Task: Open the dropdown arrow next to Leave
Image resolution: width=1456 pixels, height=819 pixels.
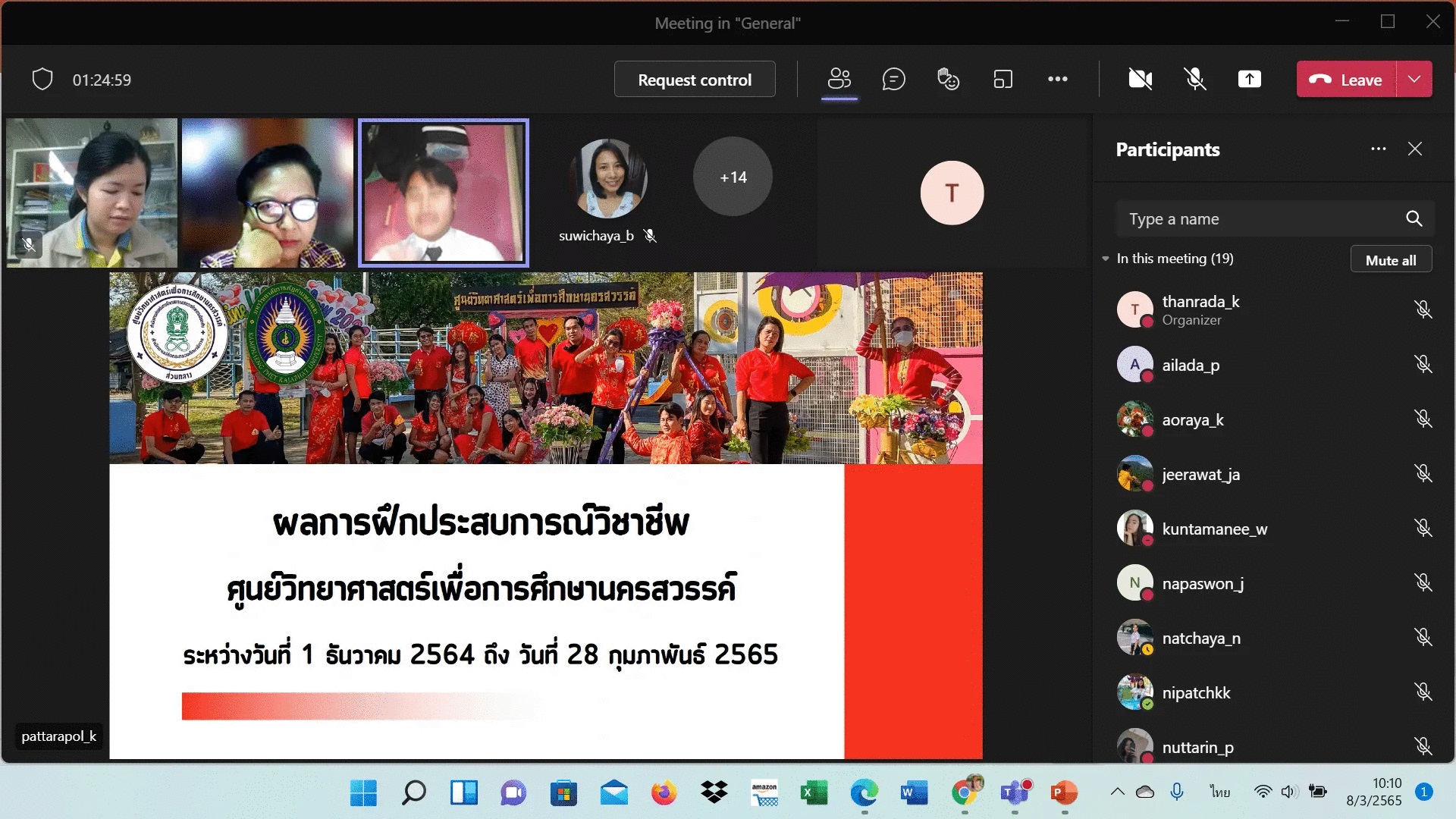Action: pos(1414,79)
